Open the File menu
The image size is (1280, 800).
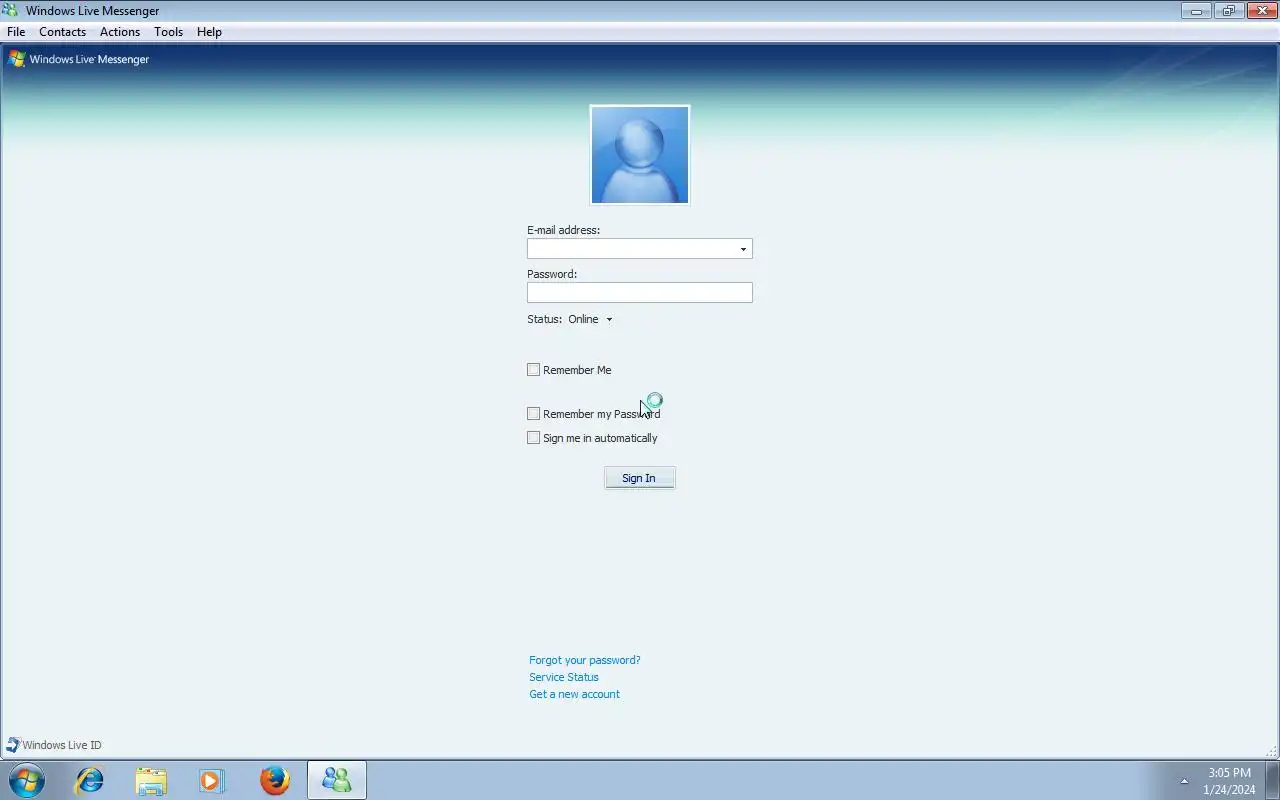(x=16, y=32)
